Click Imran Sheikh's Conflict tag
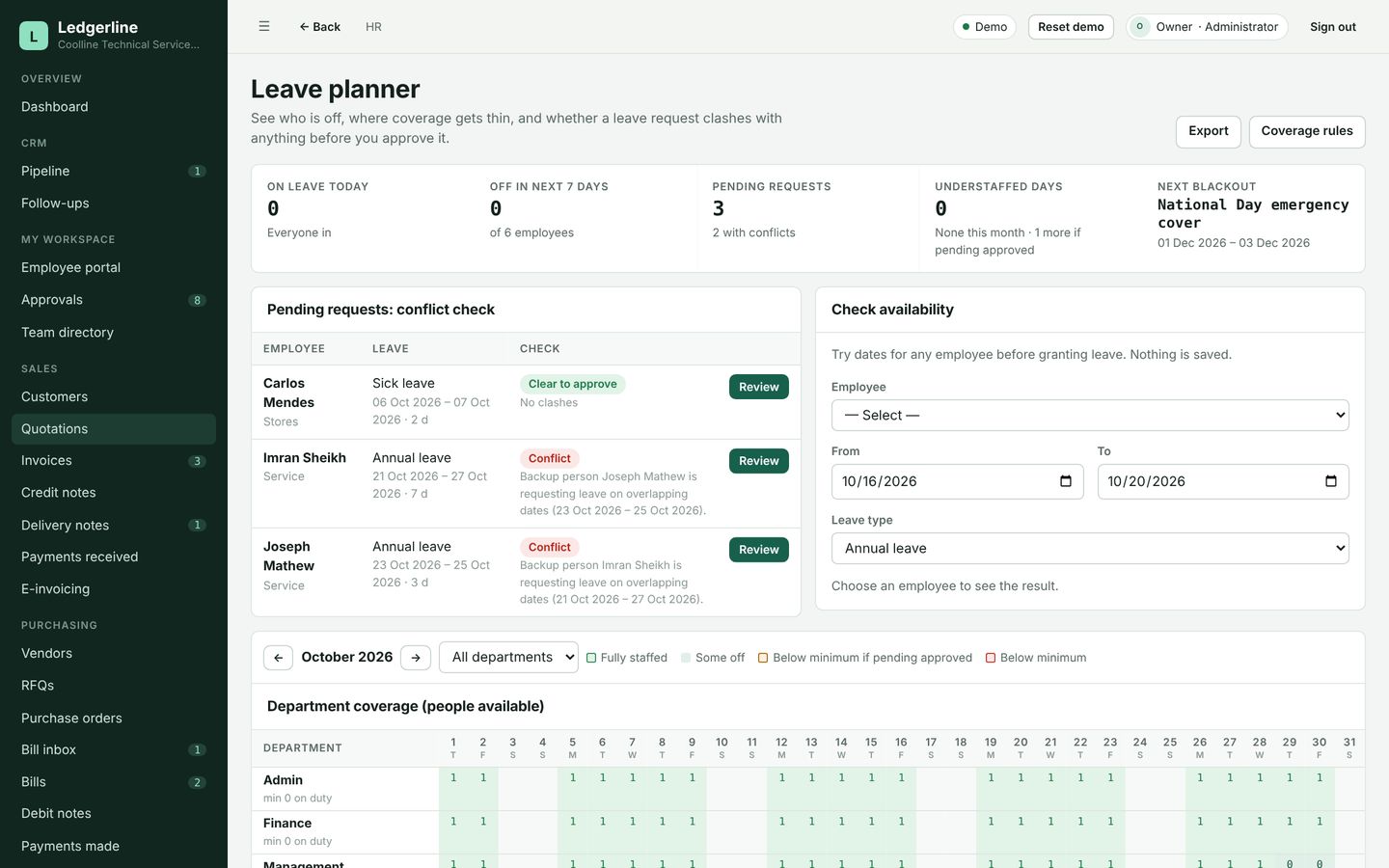The width and height of the screenshot is (1389, 868). (550, 458)
